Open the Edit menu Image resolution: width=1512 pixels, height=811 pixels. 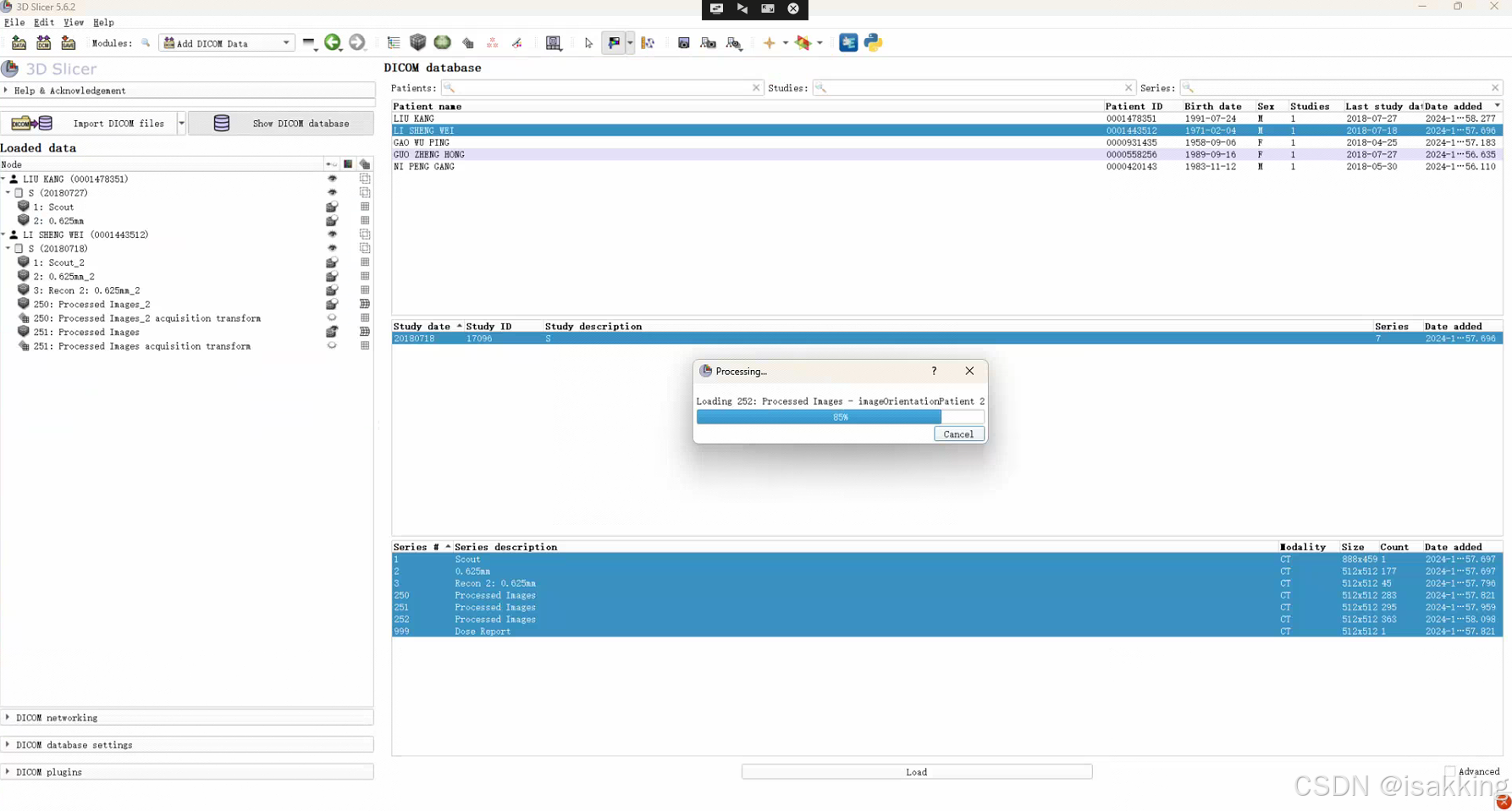click(x=44, y=22)
